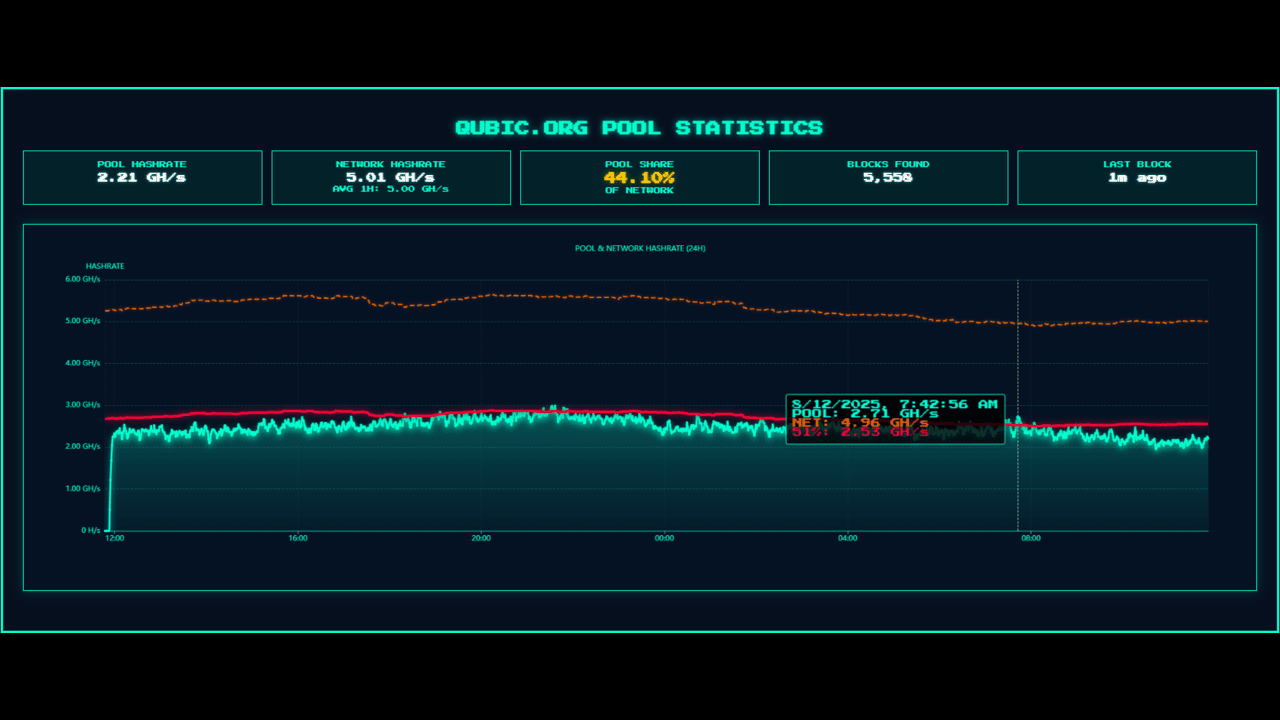Select the 2.21 GH/s pool hashrate value
The image size is (1280, 720).
142,177
